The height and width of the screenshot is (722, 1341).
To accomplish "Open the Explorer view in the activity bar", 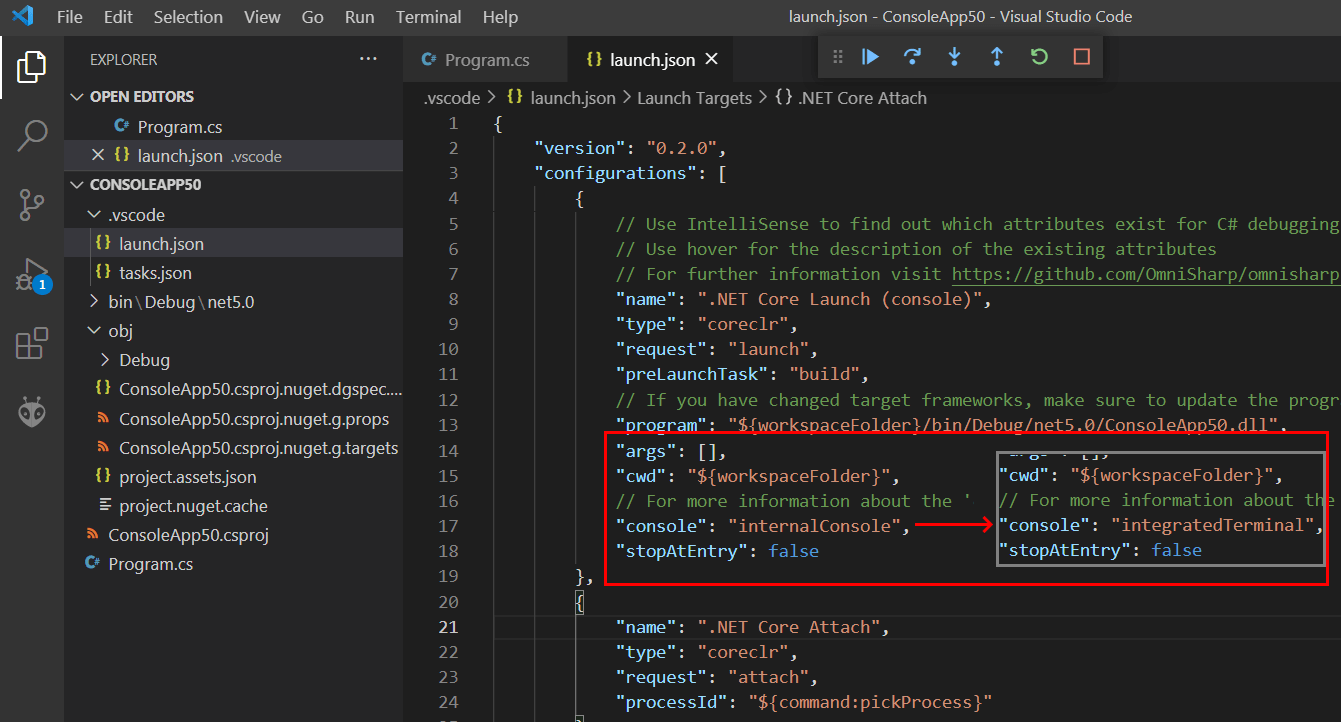I will point(32,67).
